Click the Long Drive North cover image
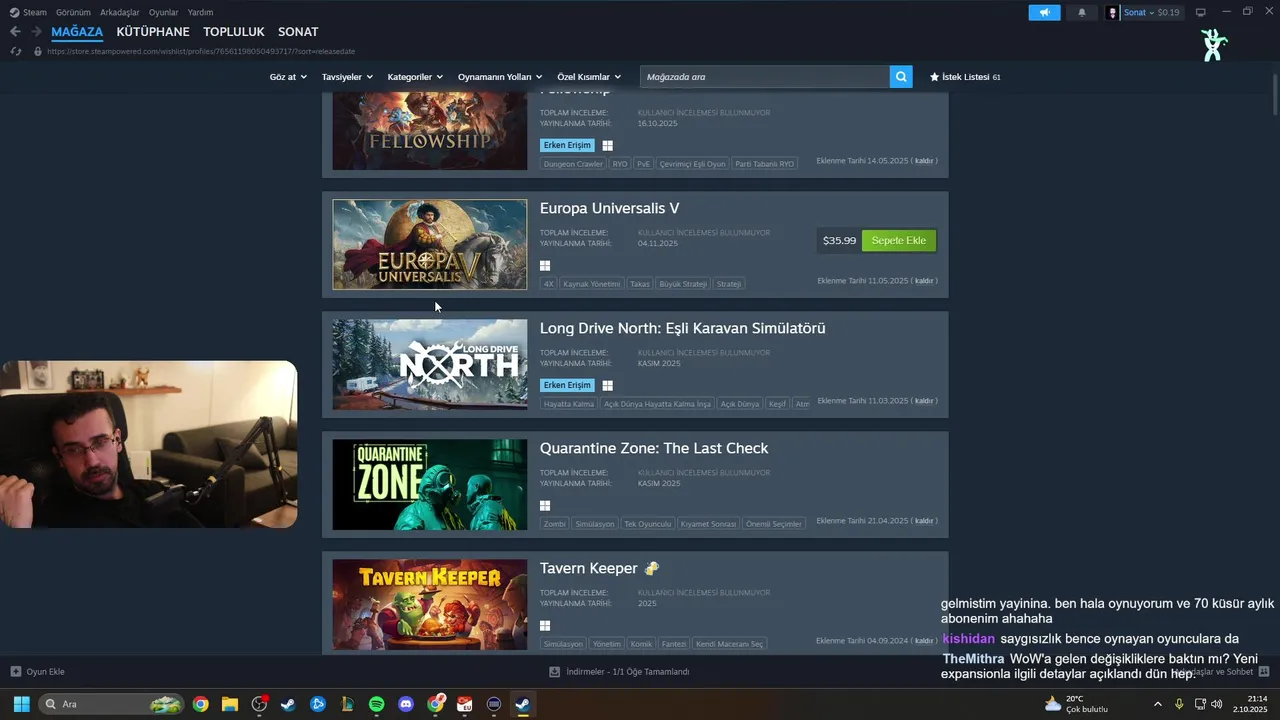Screen dimensions: 1280x720 point(430,365)
